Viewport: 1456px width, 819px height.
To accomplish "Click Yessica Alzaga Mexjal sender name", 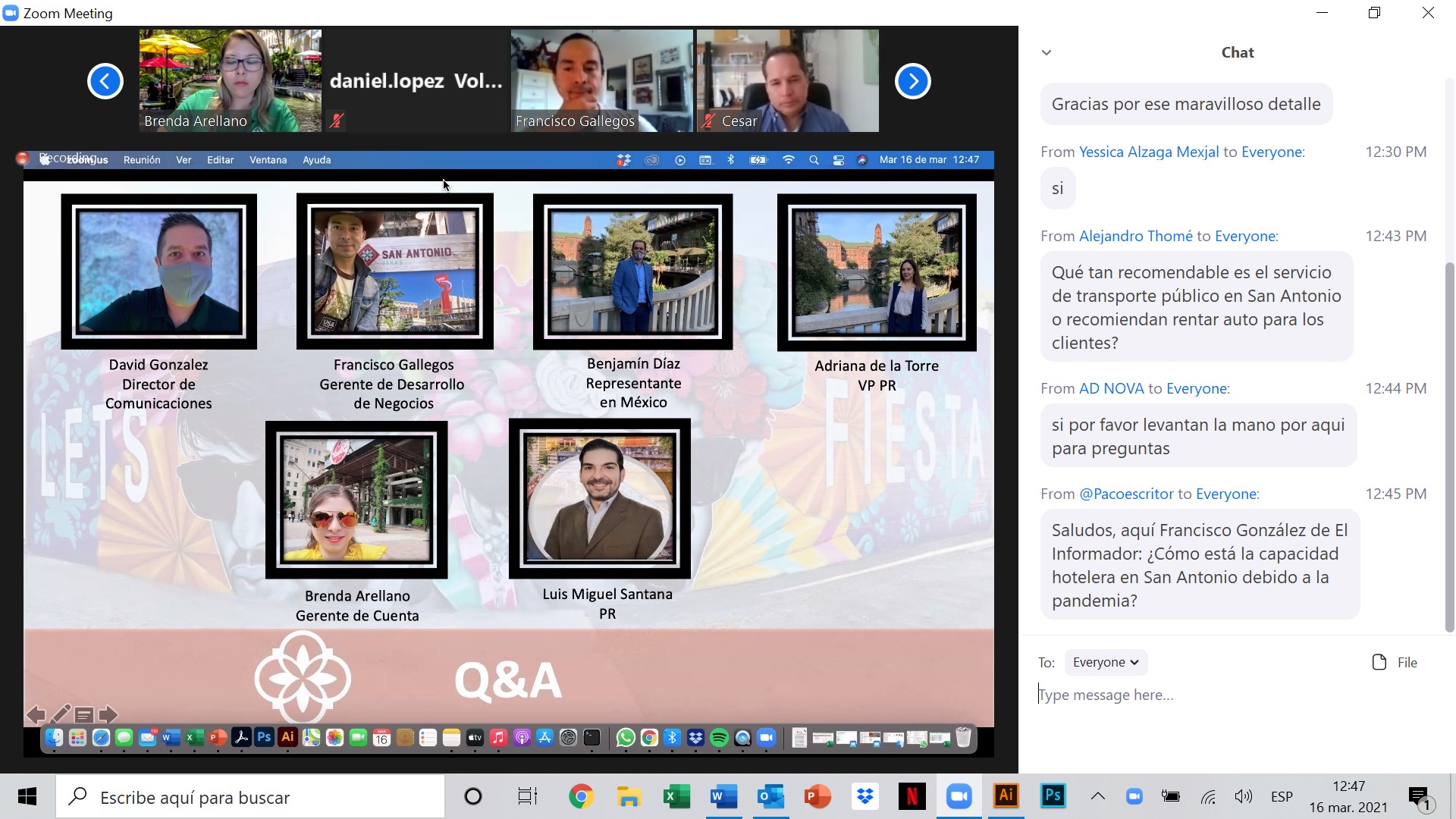I will click(1148, 152).
